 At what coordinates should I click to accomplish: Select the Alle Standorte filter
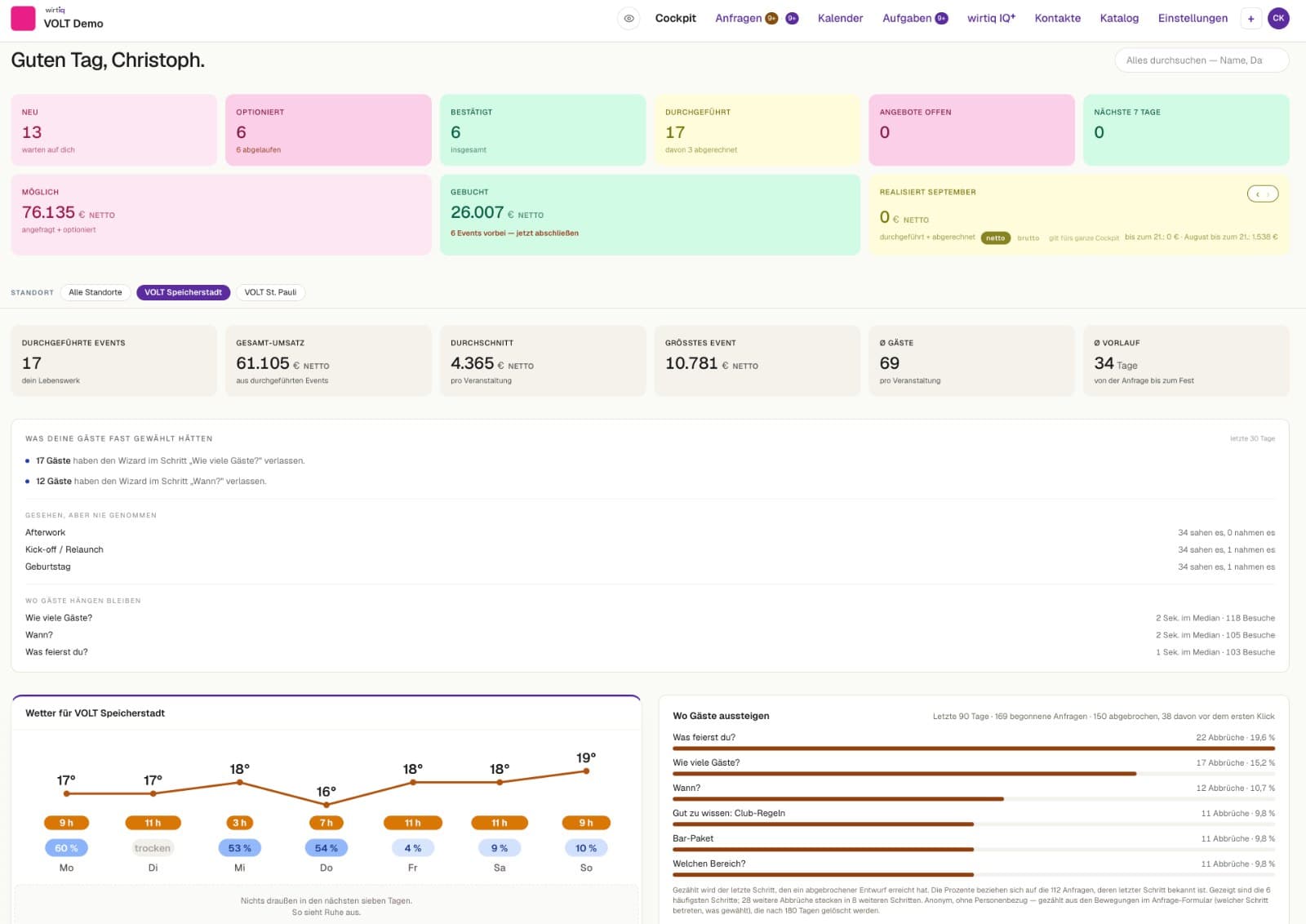(x=96, y=292)
